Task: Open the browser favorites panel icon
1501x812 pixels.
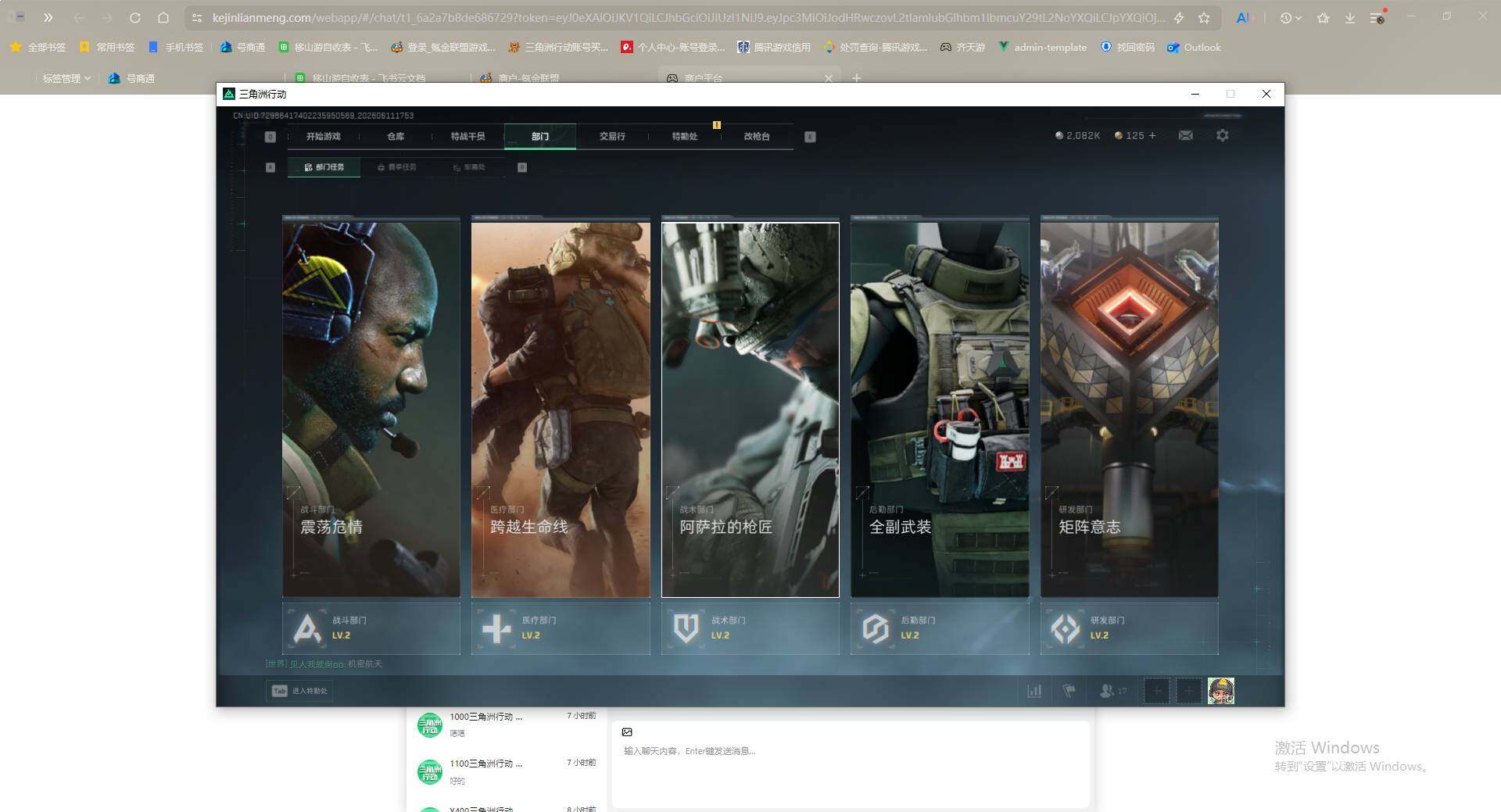Action: (x=1323, y=17)
